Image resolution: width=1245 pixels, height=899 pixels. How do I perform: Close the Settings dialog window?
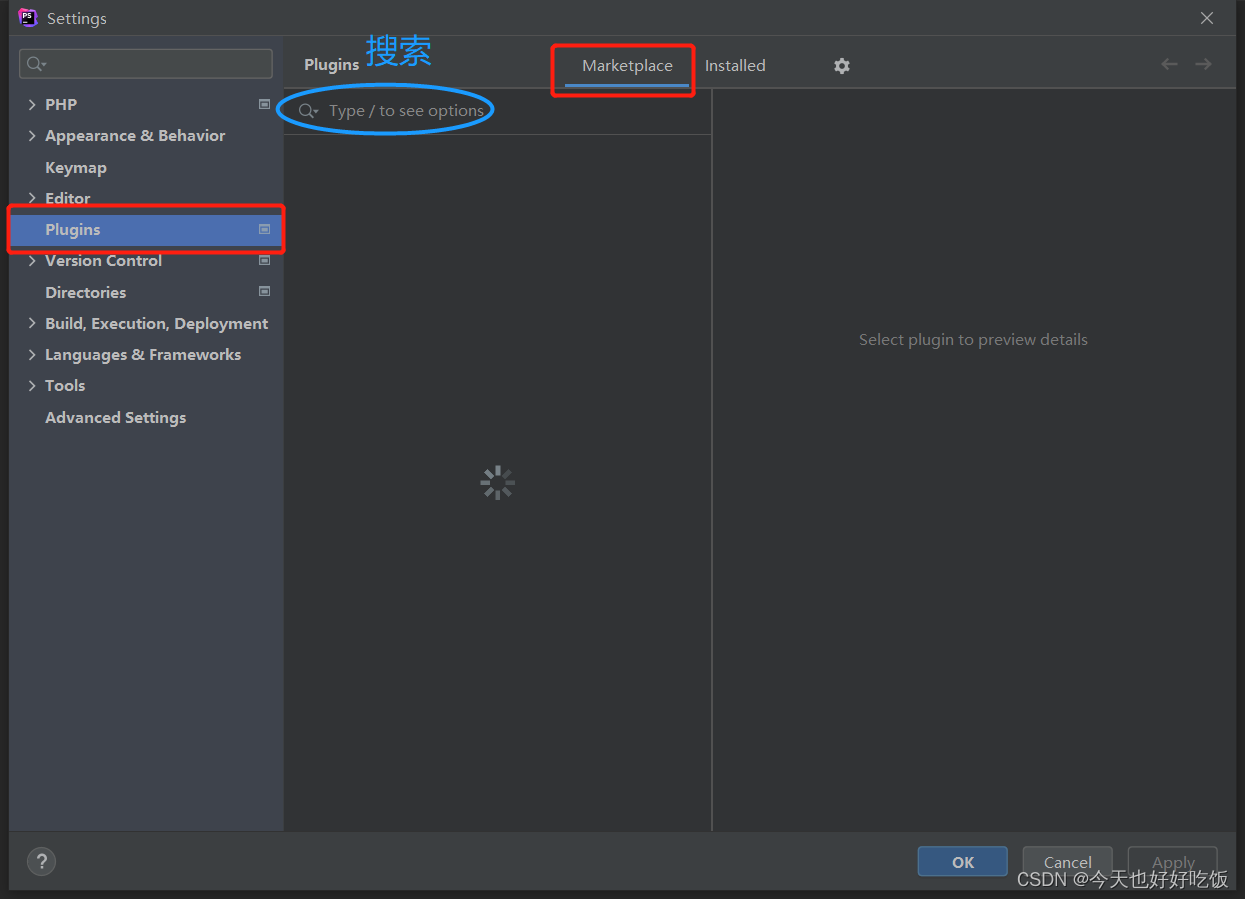1207,18
